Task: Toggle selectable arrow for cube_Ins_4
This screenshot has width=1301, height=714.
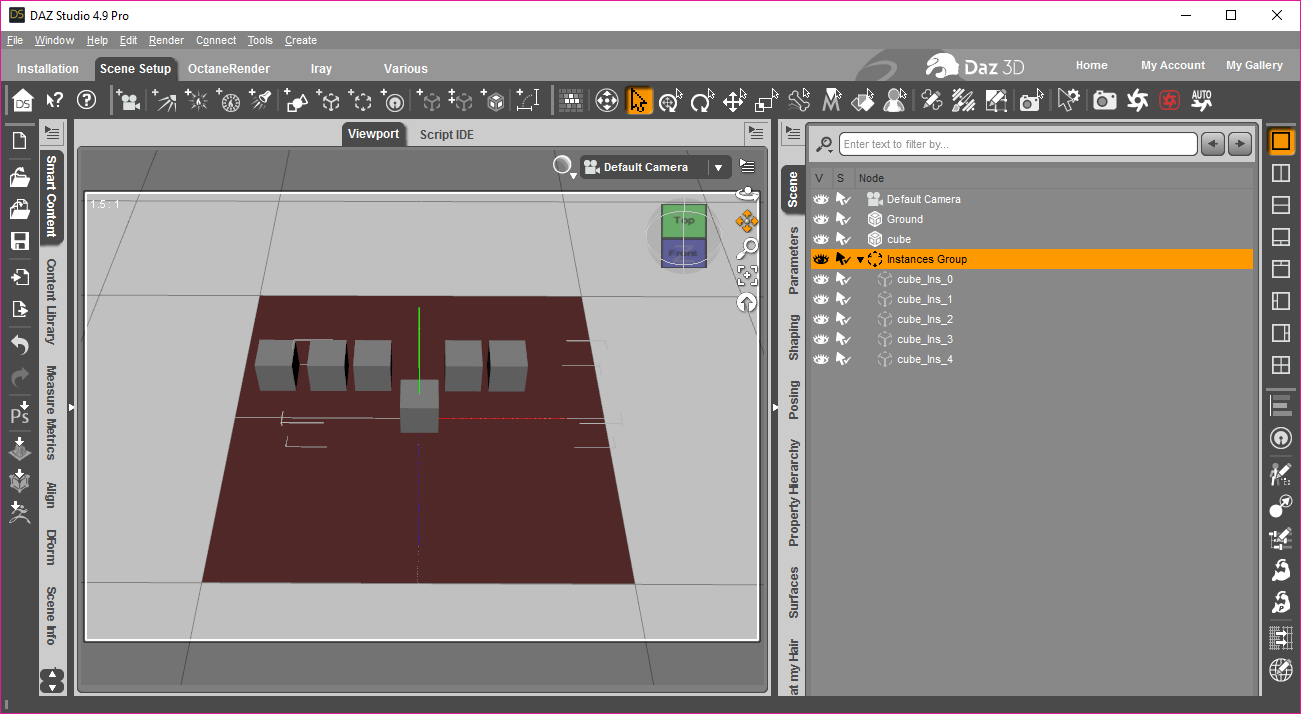Action: (843, 359)
